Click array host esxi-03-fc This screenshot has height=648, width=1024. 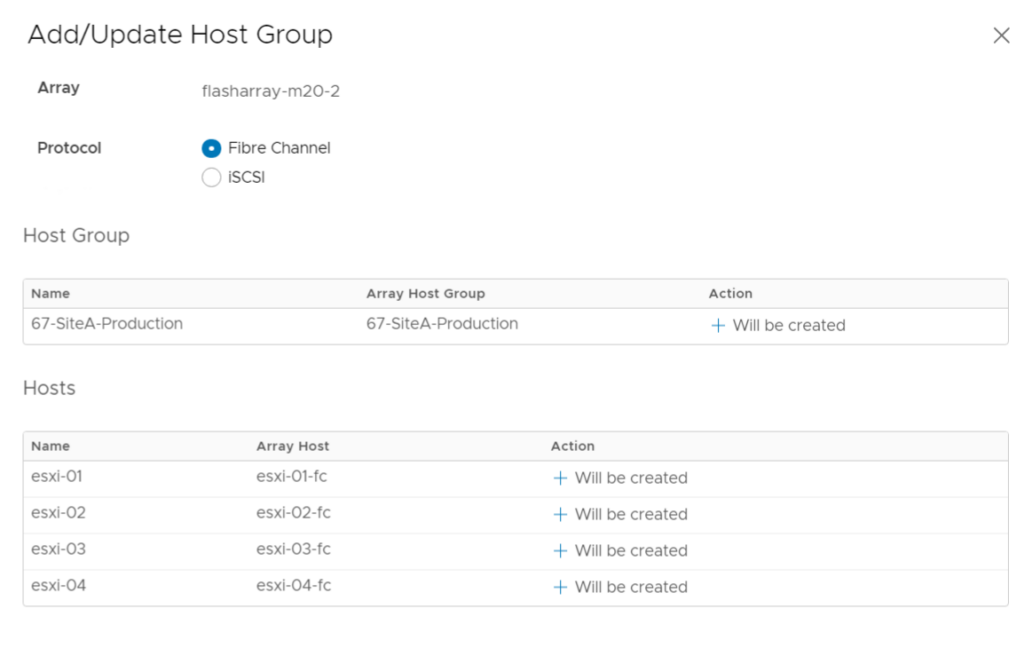pos(293,549)
